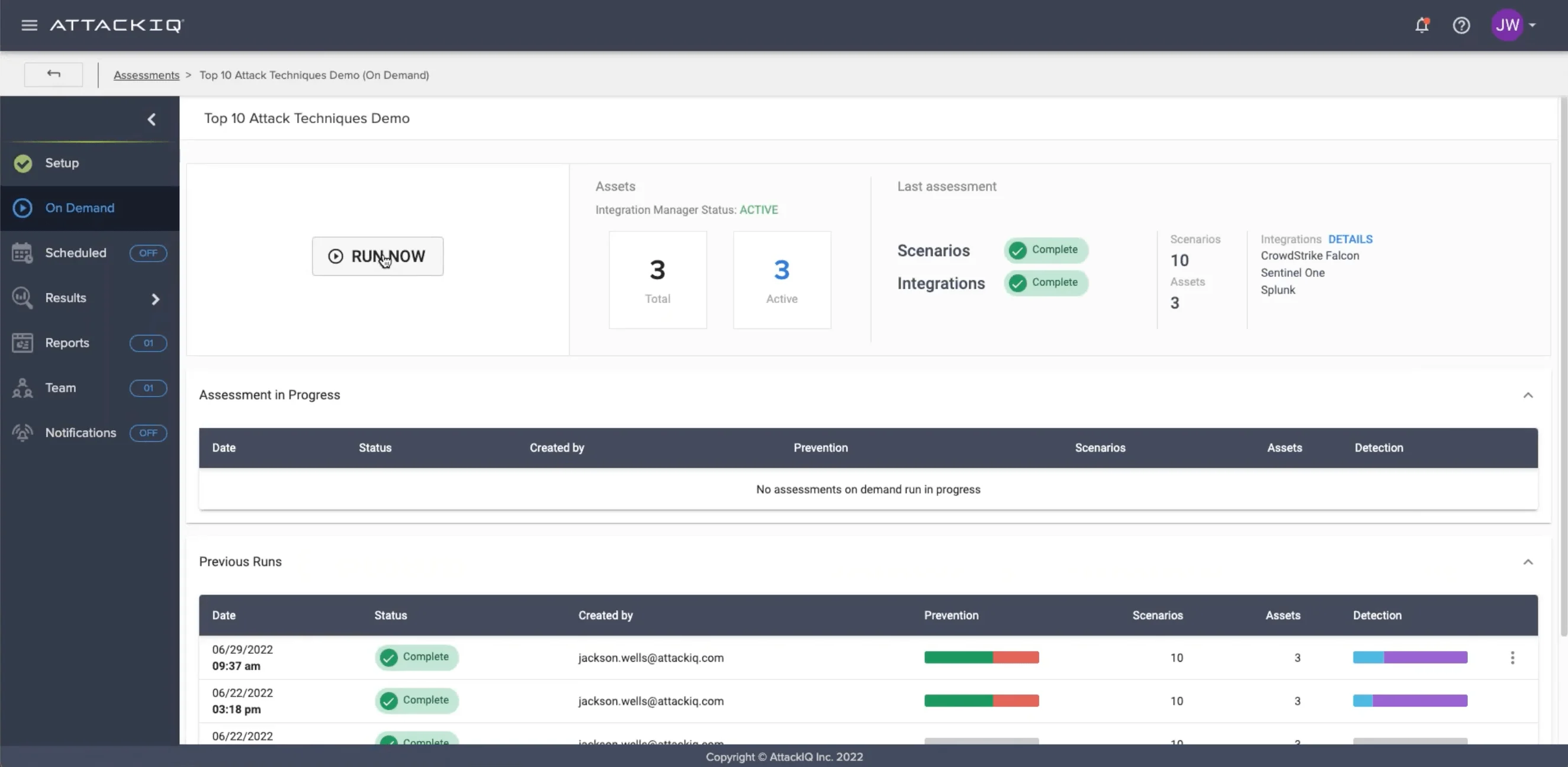Collapse the left sidebar with chevron

point(152,119)
